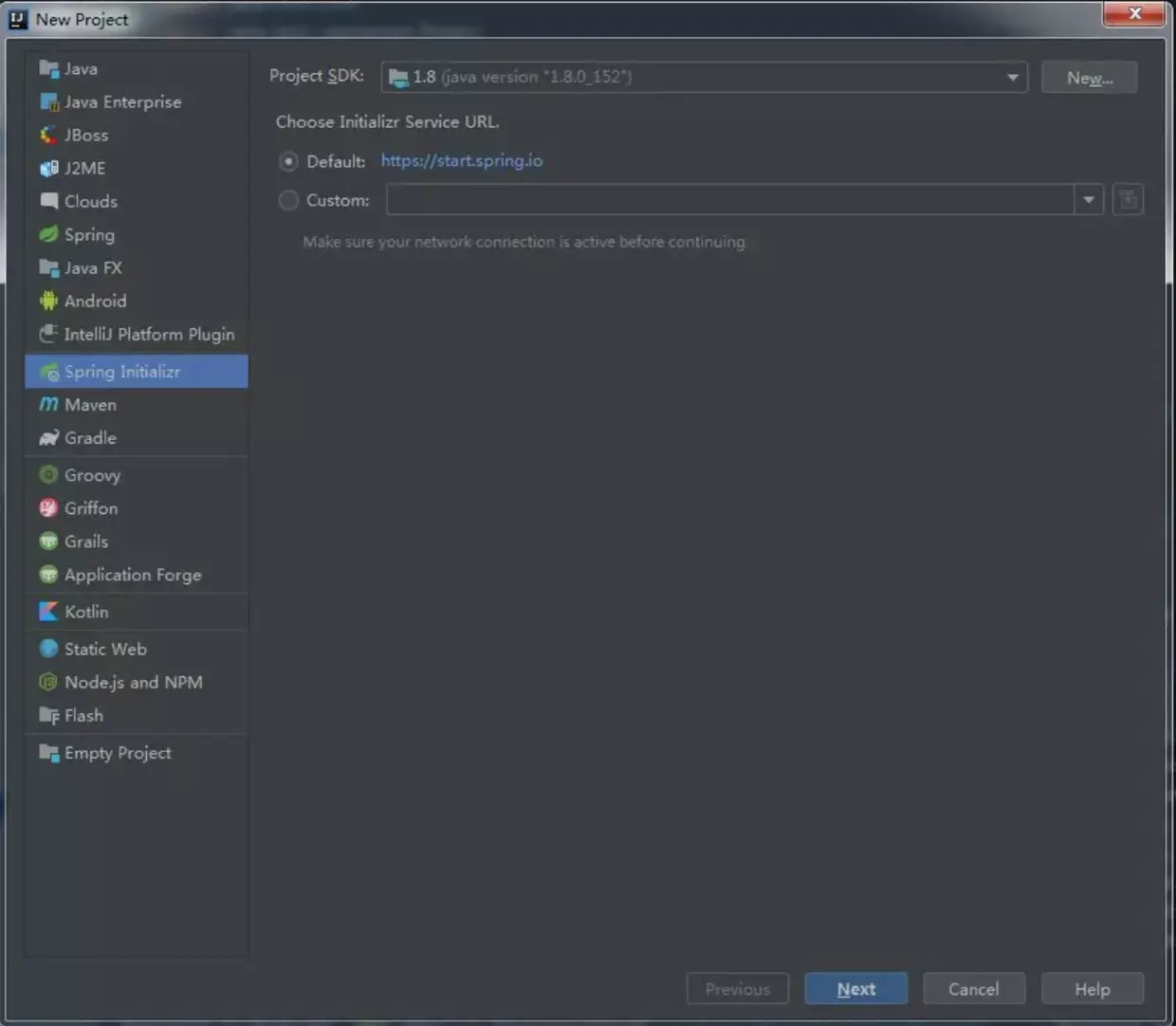Click the Grails icon

pyautogui.click(x=48, y=541)
